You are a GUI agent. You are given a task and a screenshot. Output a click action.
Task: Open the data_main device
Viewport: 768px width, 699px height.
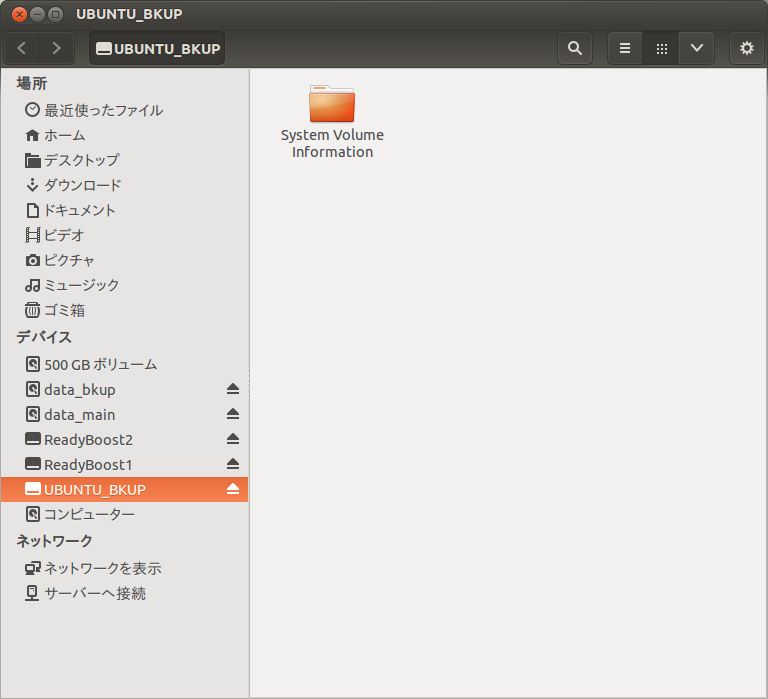(x=124, y=414)
